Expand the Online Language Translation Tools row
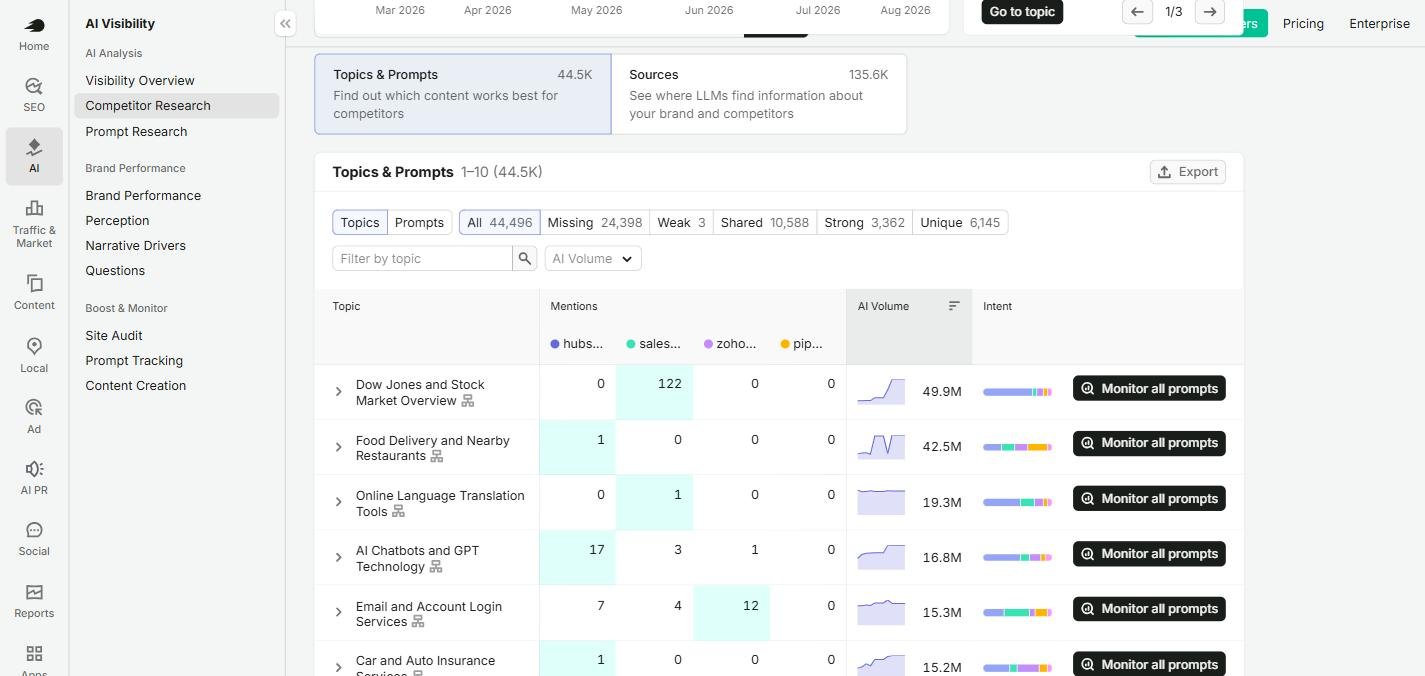Screen dimensions: 1425x676 coord(339,502)
